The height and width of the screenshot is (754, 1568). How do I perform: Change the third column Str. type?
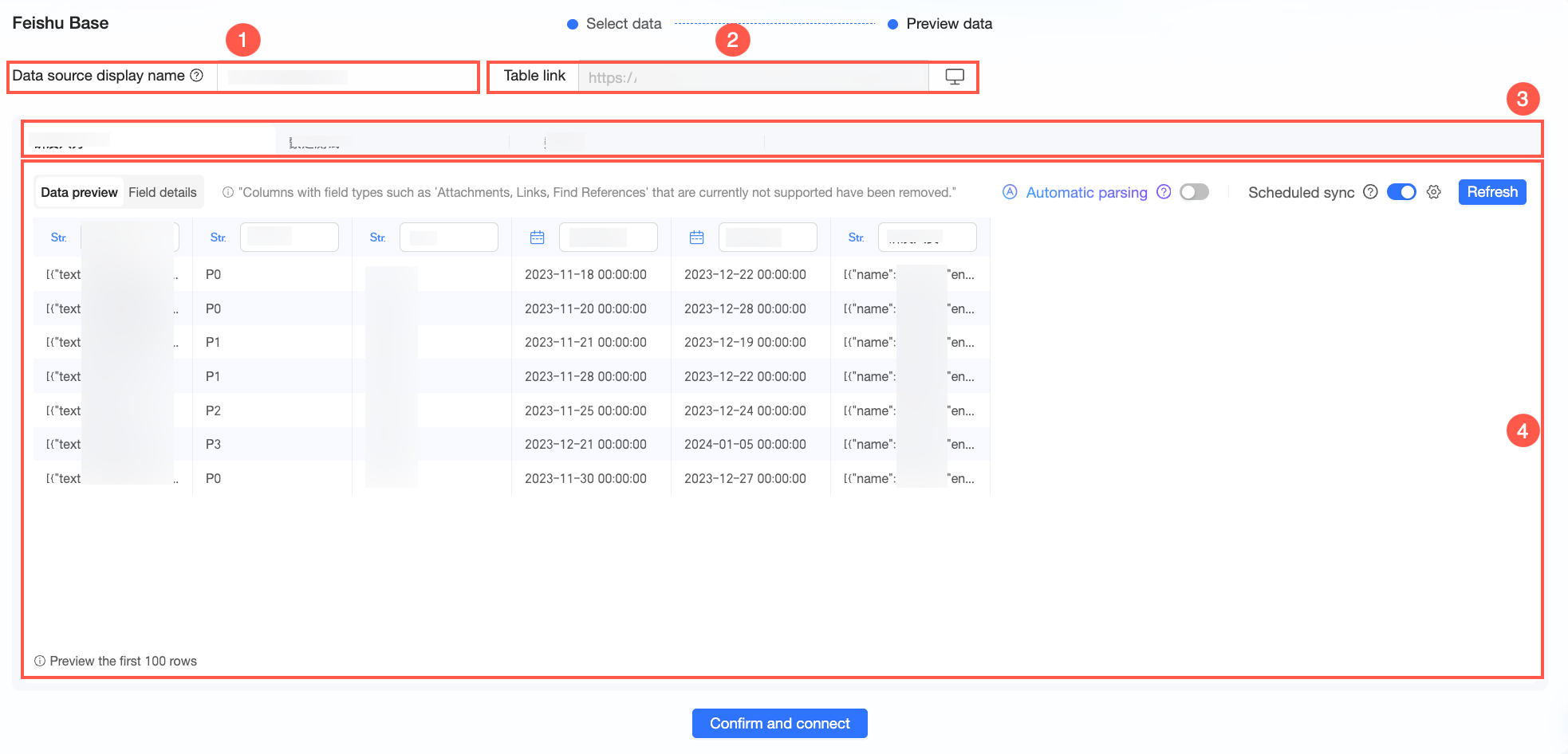point(378,238)
